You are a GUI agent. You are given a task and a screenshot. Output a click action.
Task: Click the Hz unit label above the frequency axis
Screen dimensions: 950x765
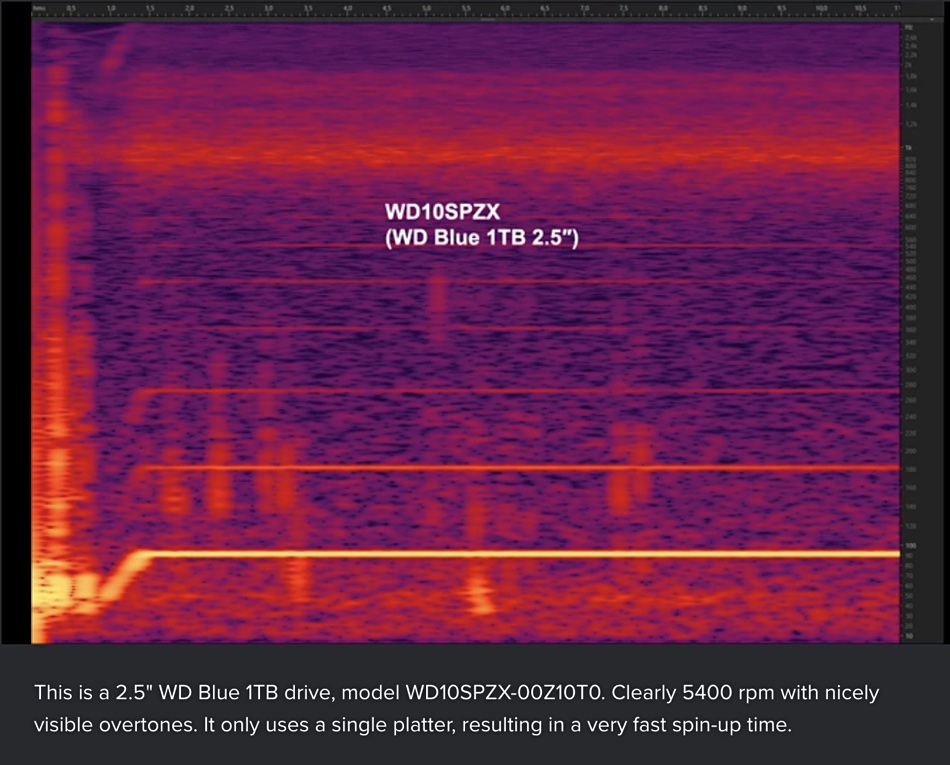(908, 27)
